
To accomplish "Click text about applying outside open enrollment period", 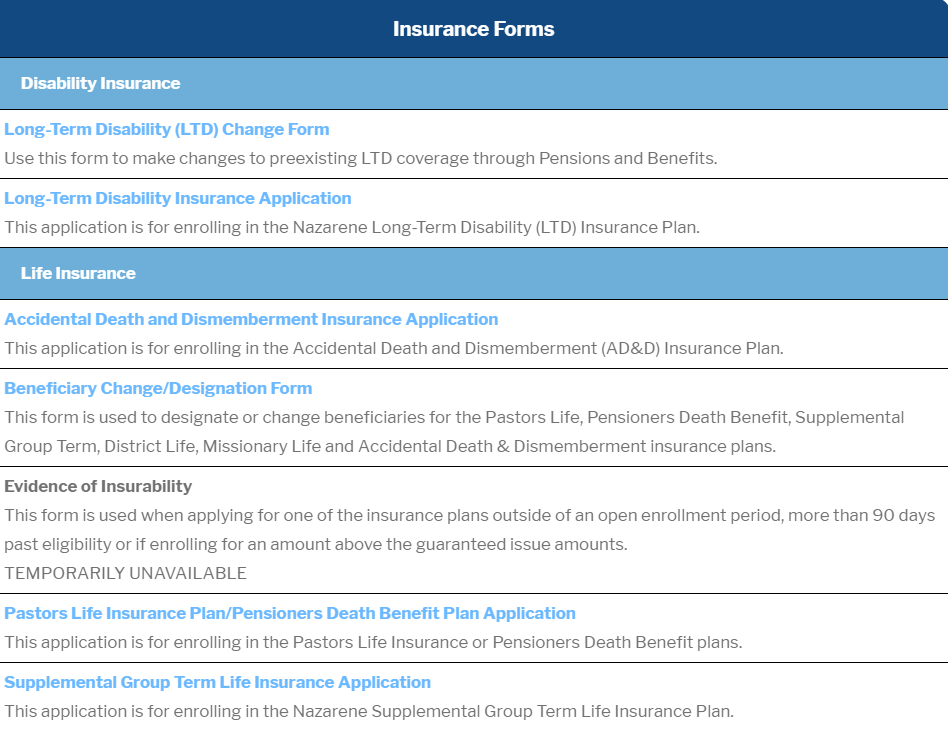I will point(470,515).
